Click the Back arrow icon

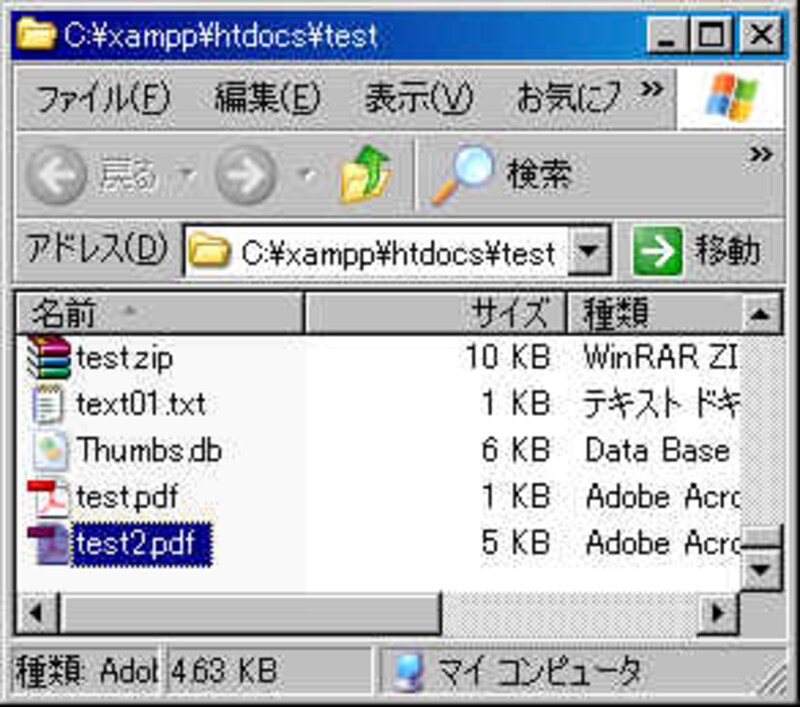(56, 175)
